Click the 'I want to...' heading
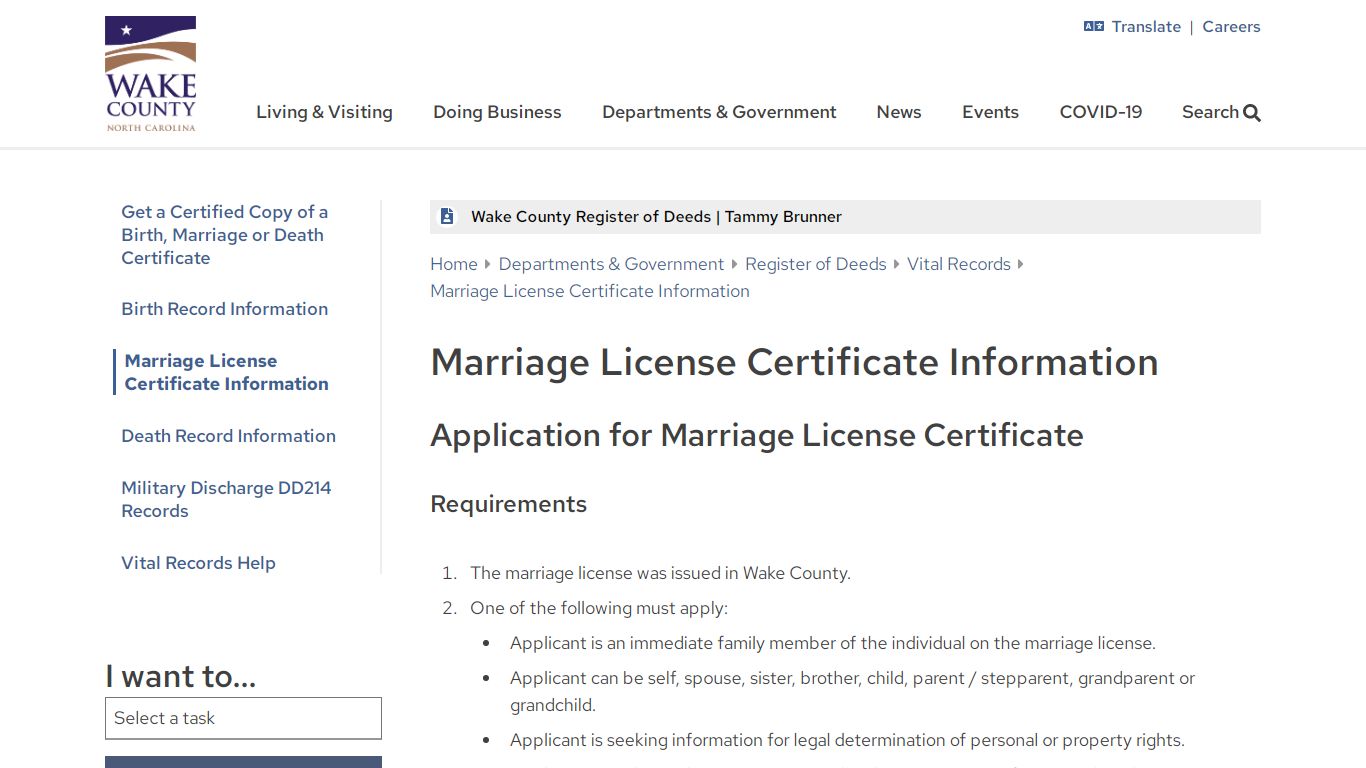Viewport: 1366px width, 768px height. coord(181,676)
